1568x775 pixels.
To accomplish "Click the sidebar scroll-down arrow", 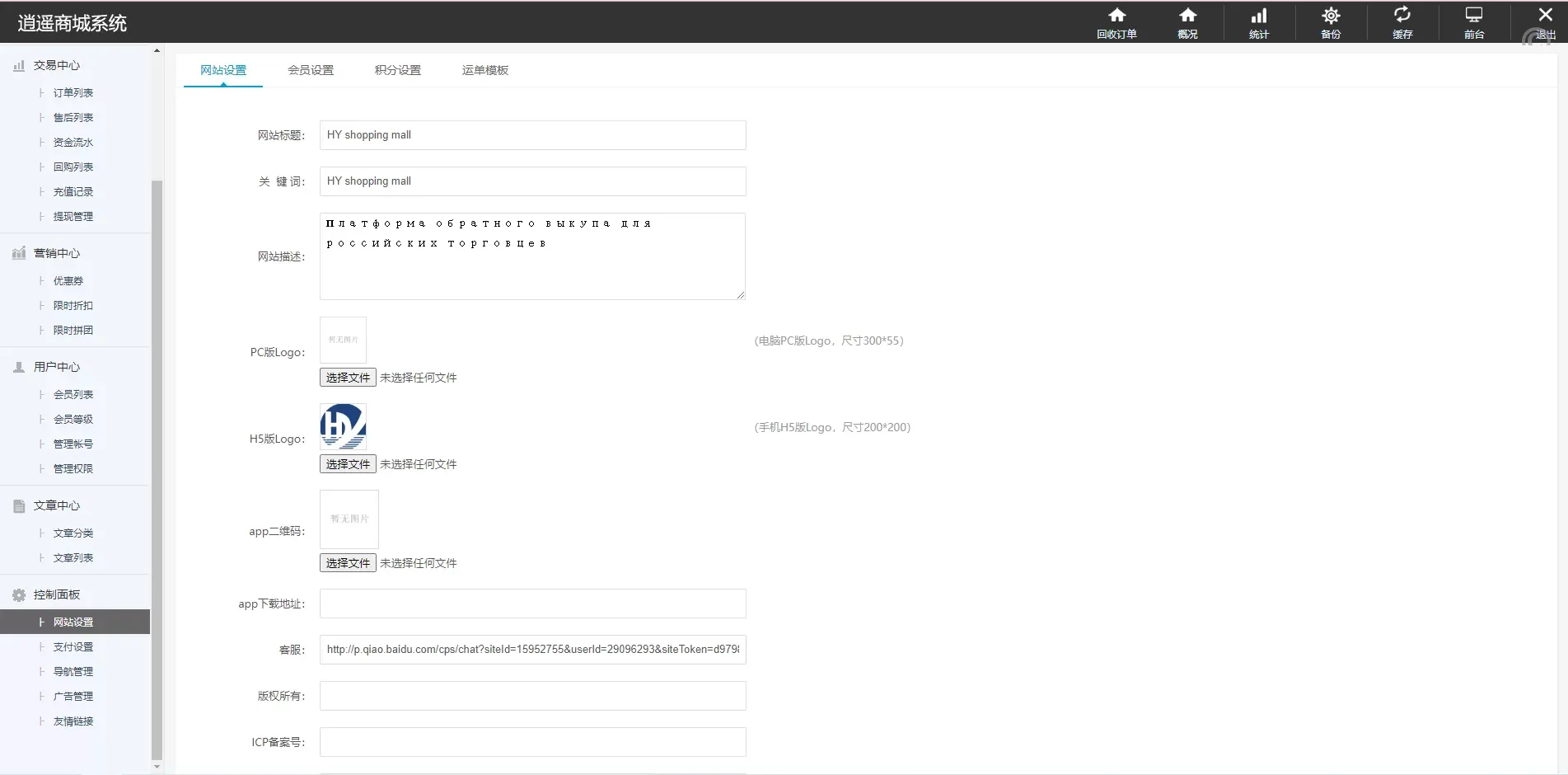I will [157, 767].
